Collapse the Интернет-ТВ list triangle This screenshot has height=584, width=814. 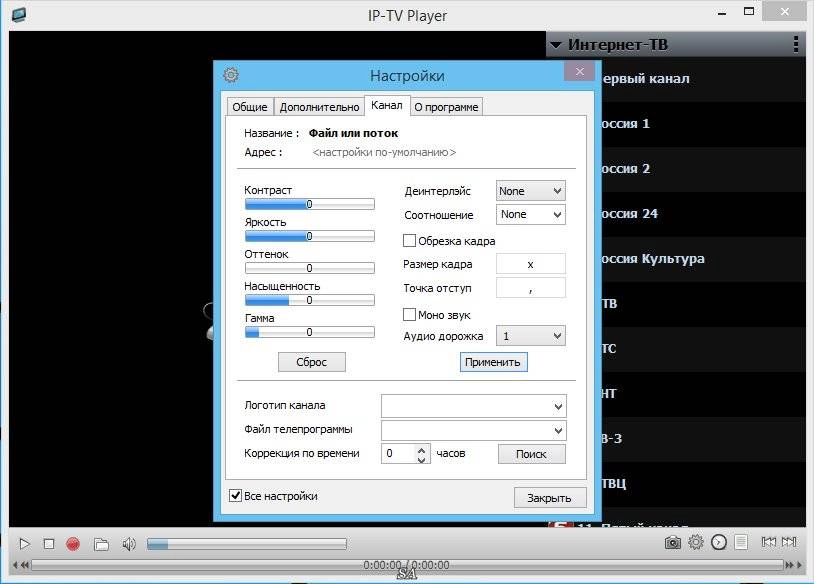(x=555, y=45)
